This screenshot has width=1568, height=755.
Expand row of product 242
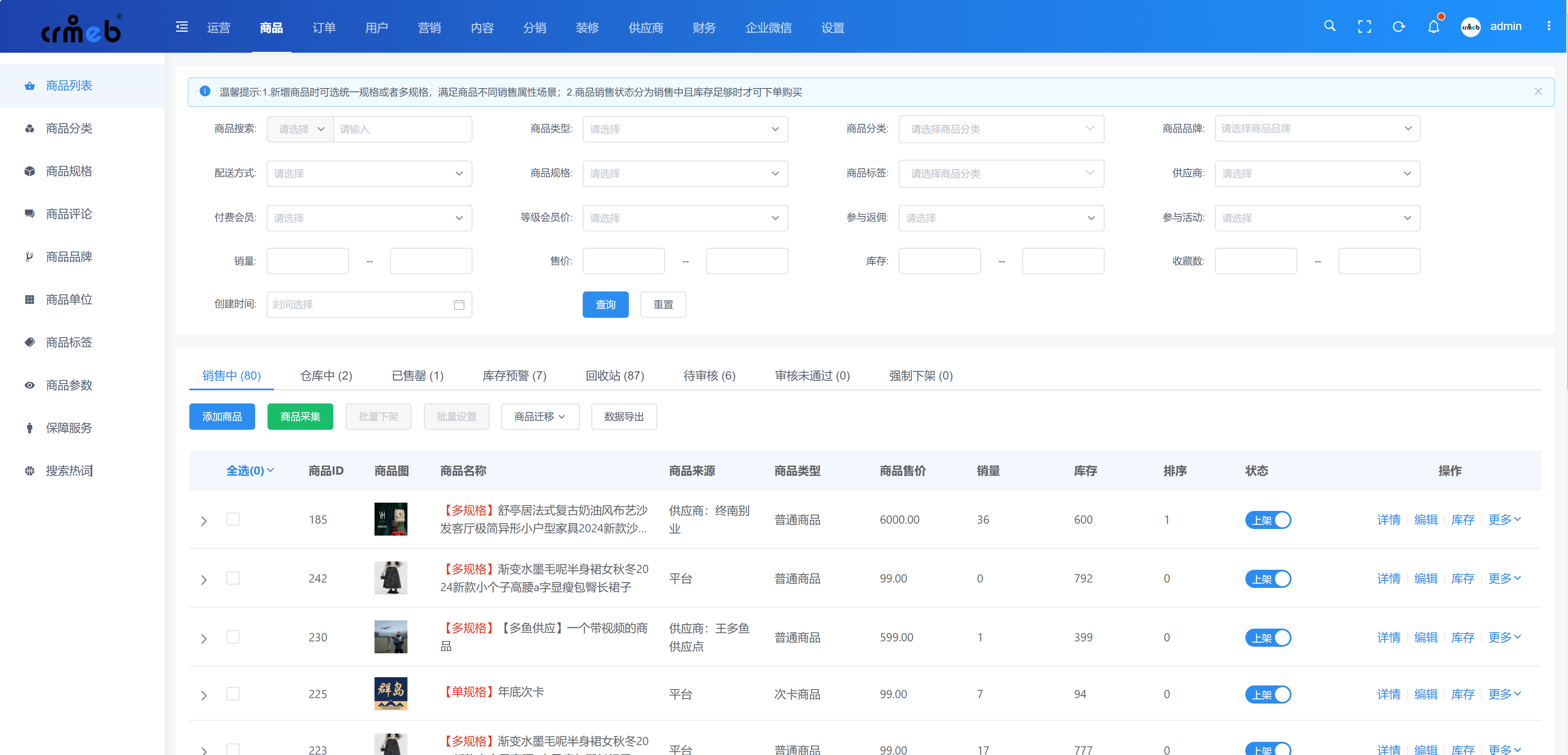204,580
